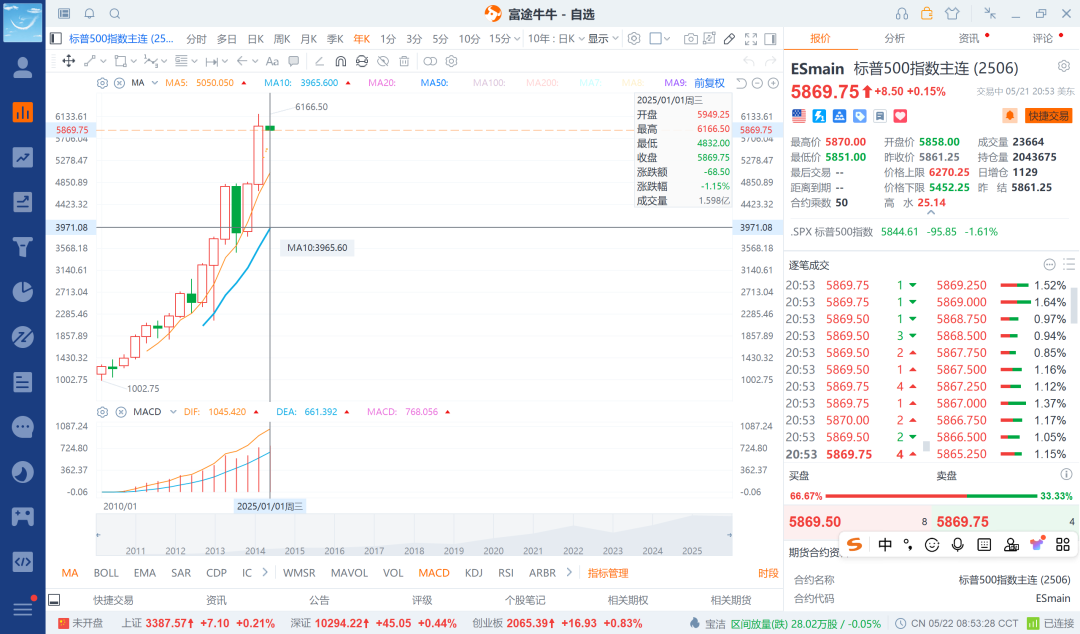Select the crosshair move drawing tool

(69, 61)
